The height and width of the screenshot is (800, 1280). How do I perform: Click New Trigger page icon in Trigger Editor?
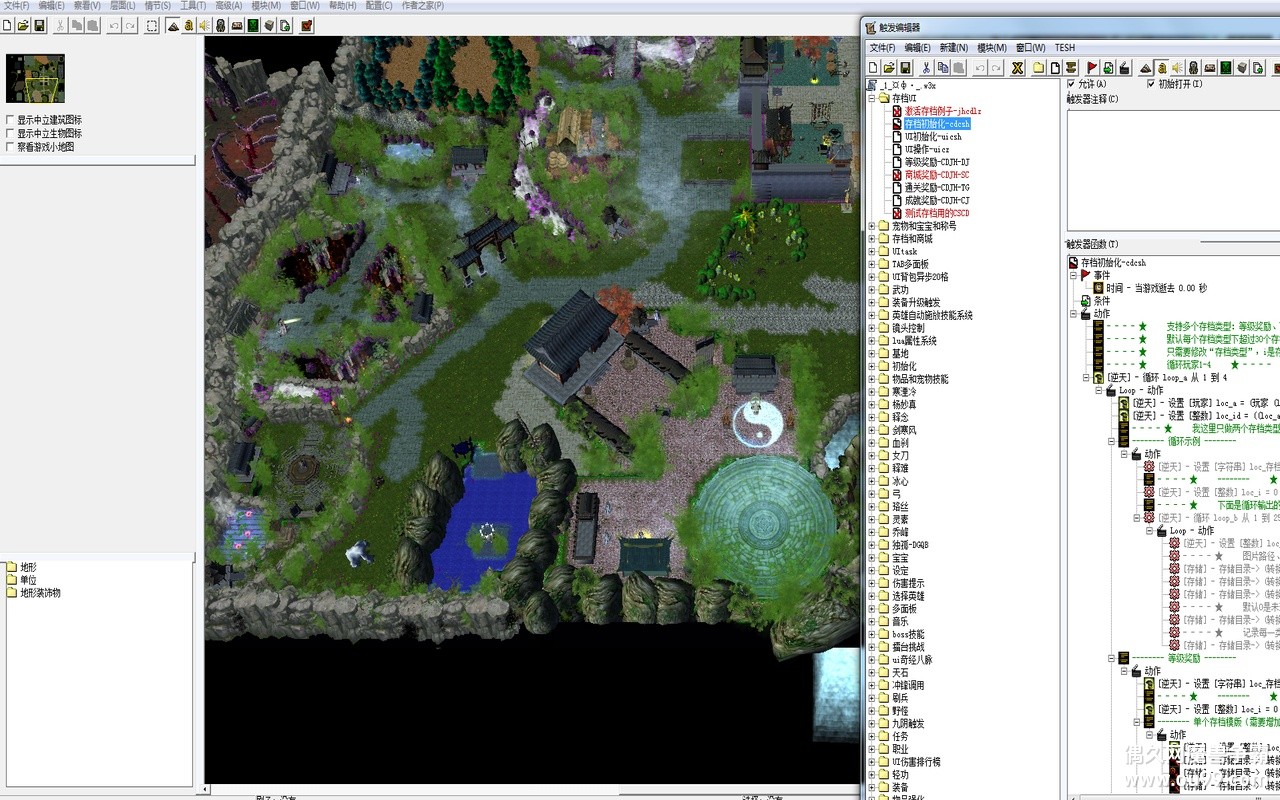1055,68
